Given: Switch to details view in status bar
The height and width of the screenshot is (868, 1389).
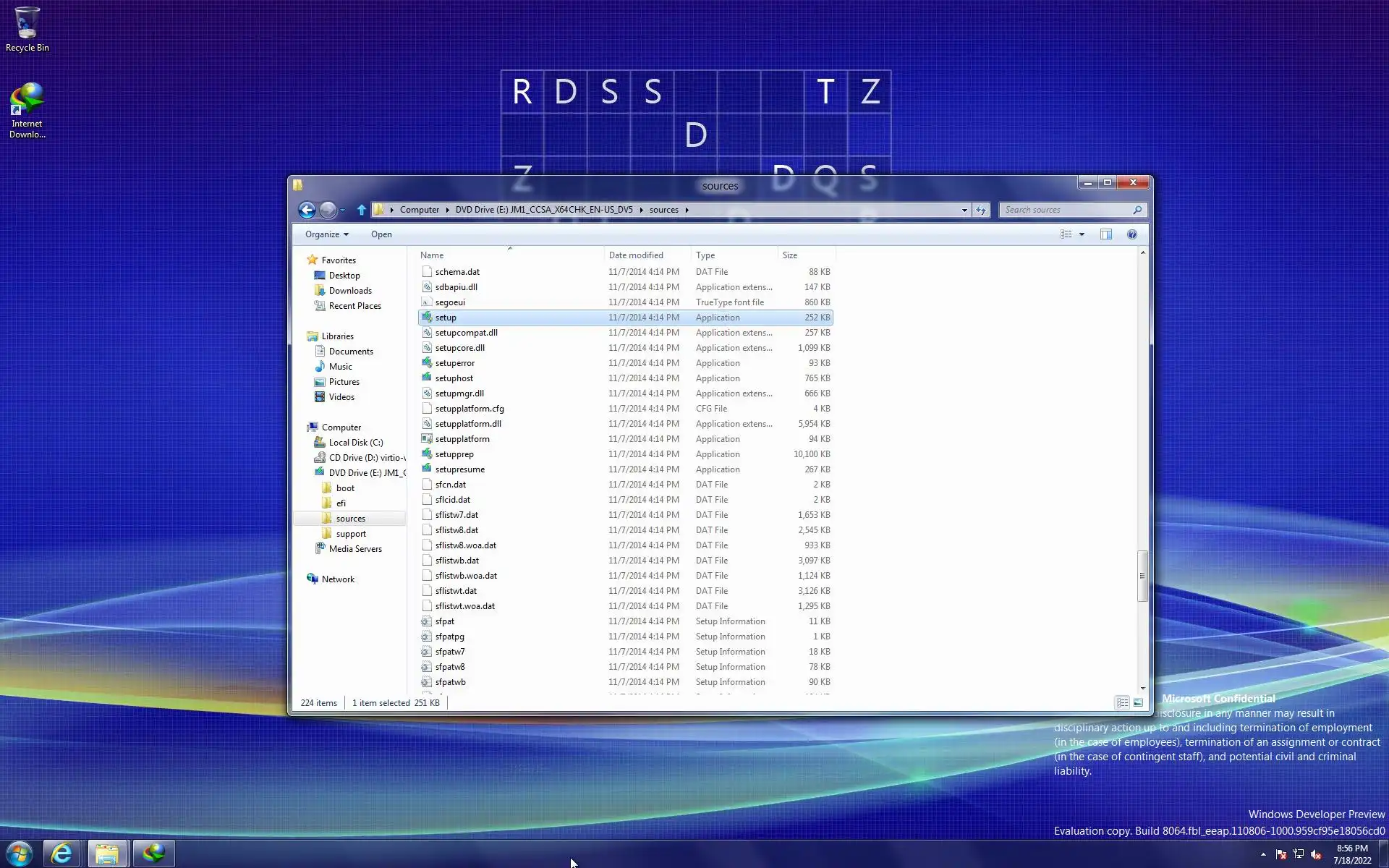Looking at the screenshot, I should 1122,702.
